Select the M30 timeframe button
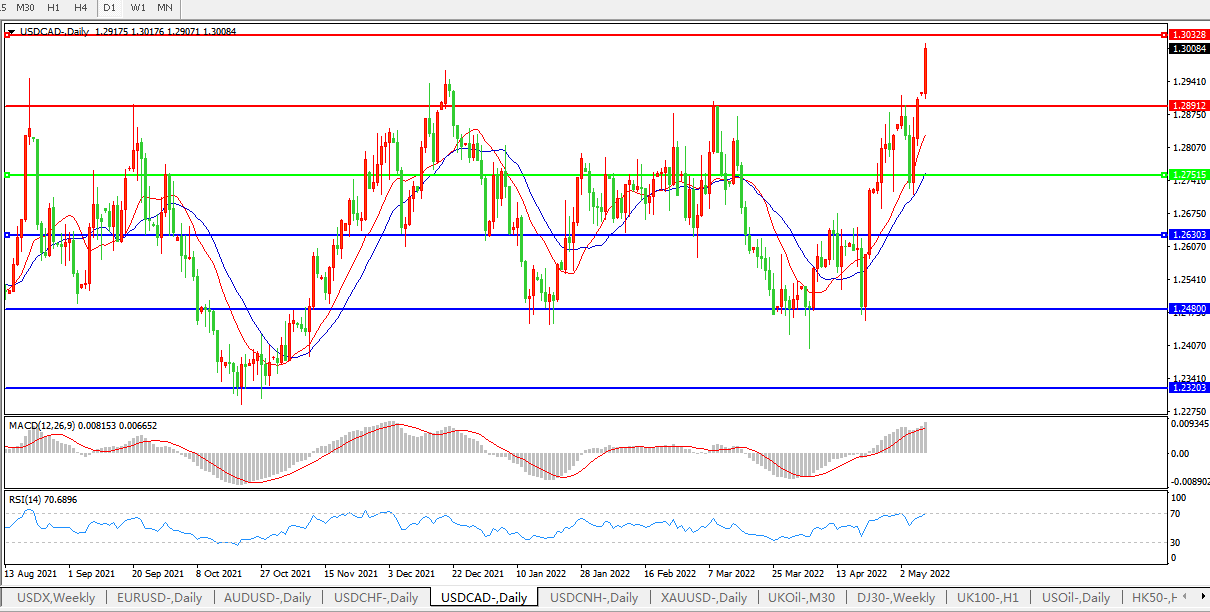Screen dimensions: 1210x612 [26, 8]
